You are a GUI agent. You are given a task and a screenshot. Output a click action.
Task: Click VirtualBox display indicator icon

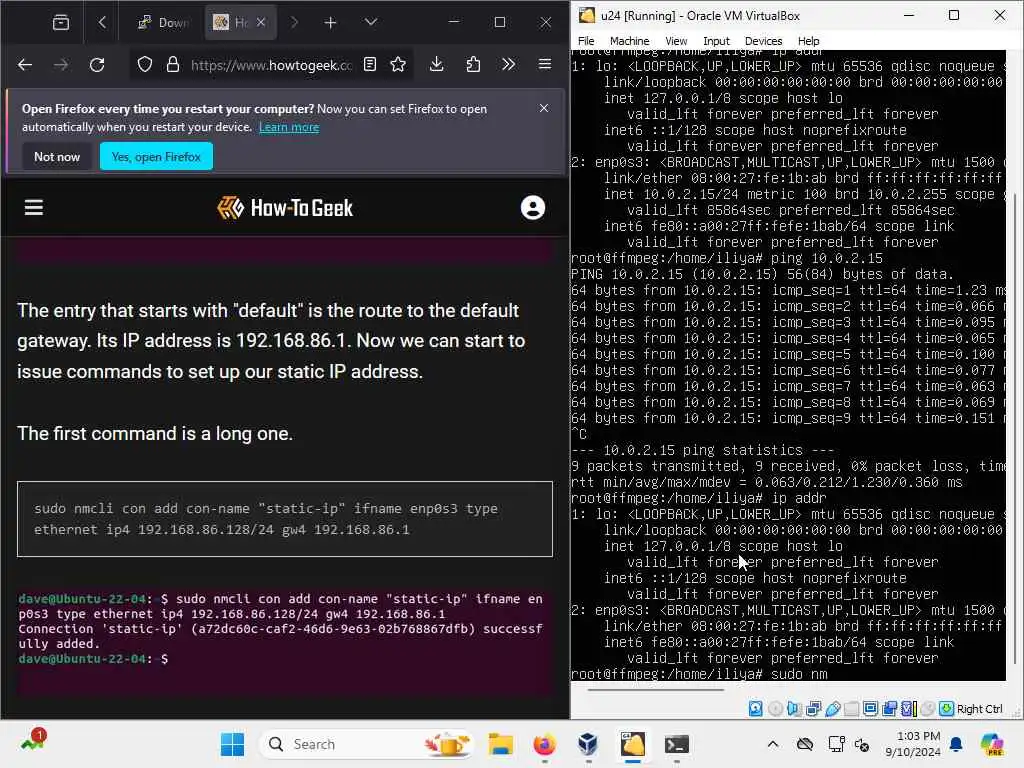point(870,709)
